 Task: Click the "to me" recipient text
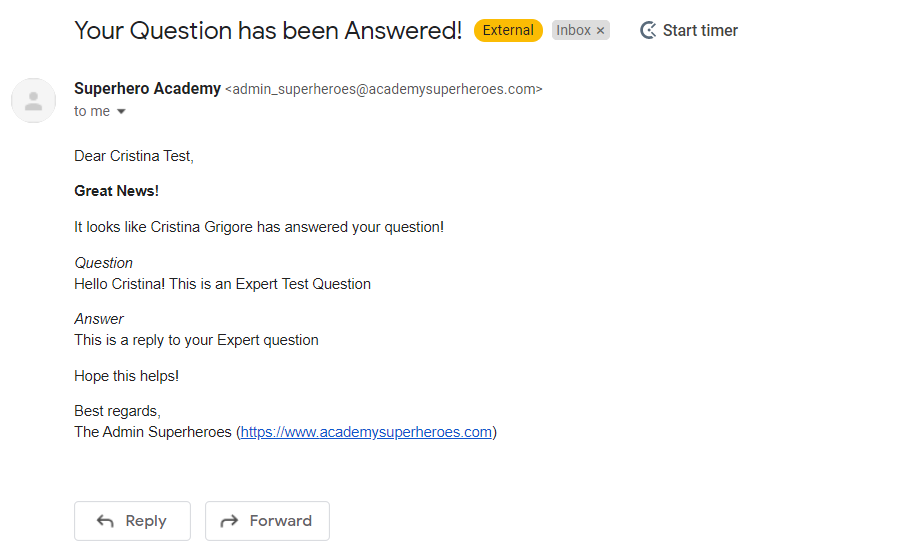click(x=92, y=112)
